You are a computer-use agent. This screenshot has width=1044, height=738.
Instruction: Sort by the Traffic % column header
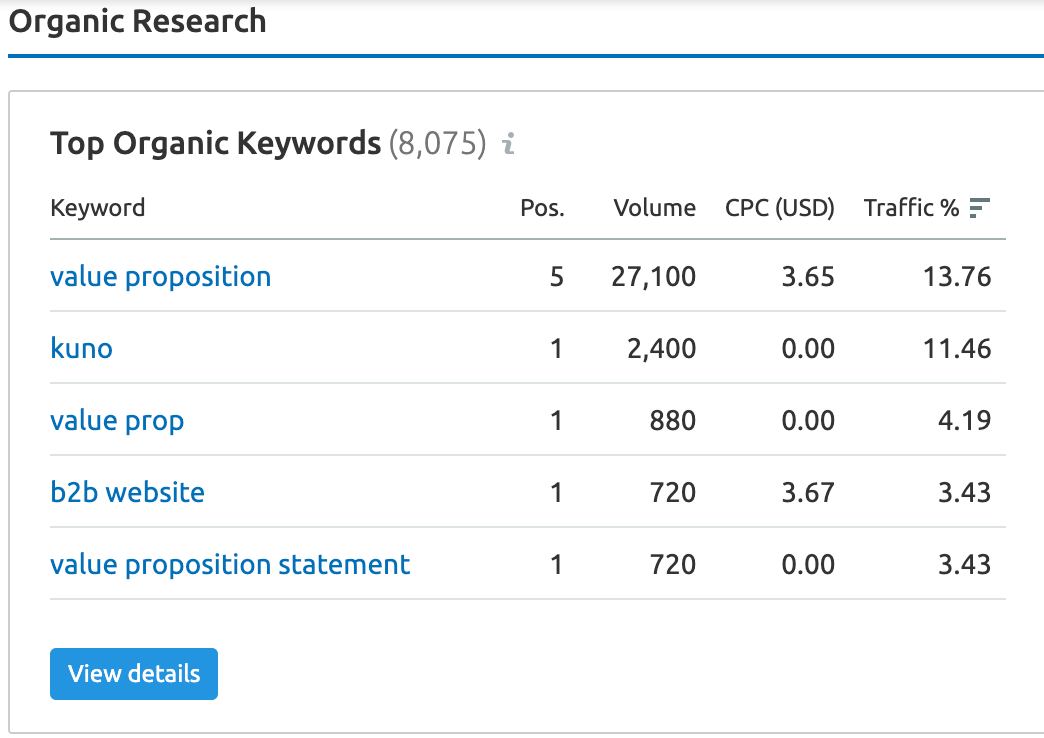(911, 208)
